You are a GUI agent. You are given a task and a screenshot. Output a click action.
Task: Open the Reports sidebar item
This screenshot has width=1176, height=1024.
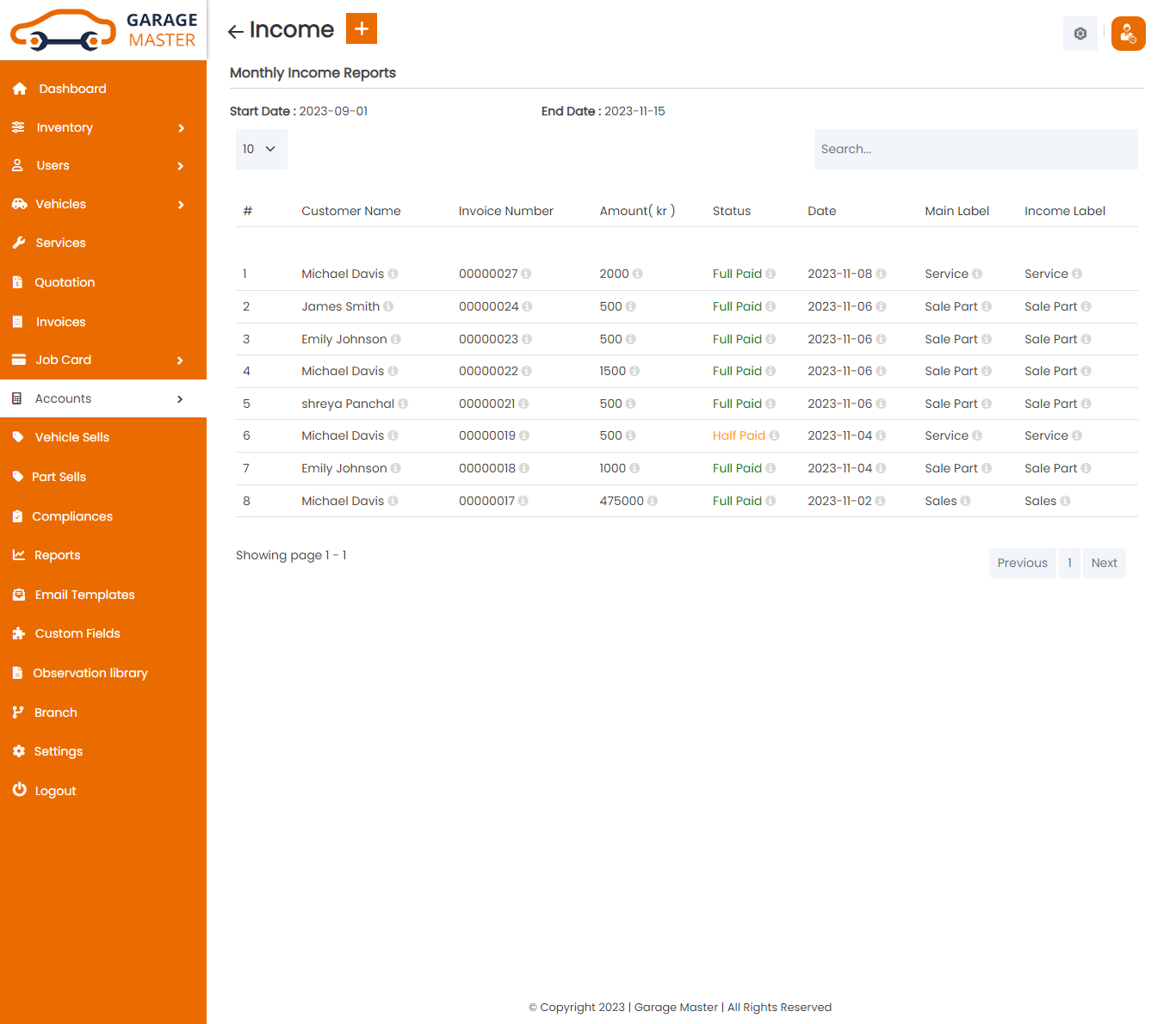pos(57,555)
